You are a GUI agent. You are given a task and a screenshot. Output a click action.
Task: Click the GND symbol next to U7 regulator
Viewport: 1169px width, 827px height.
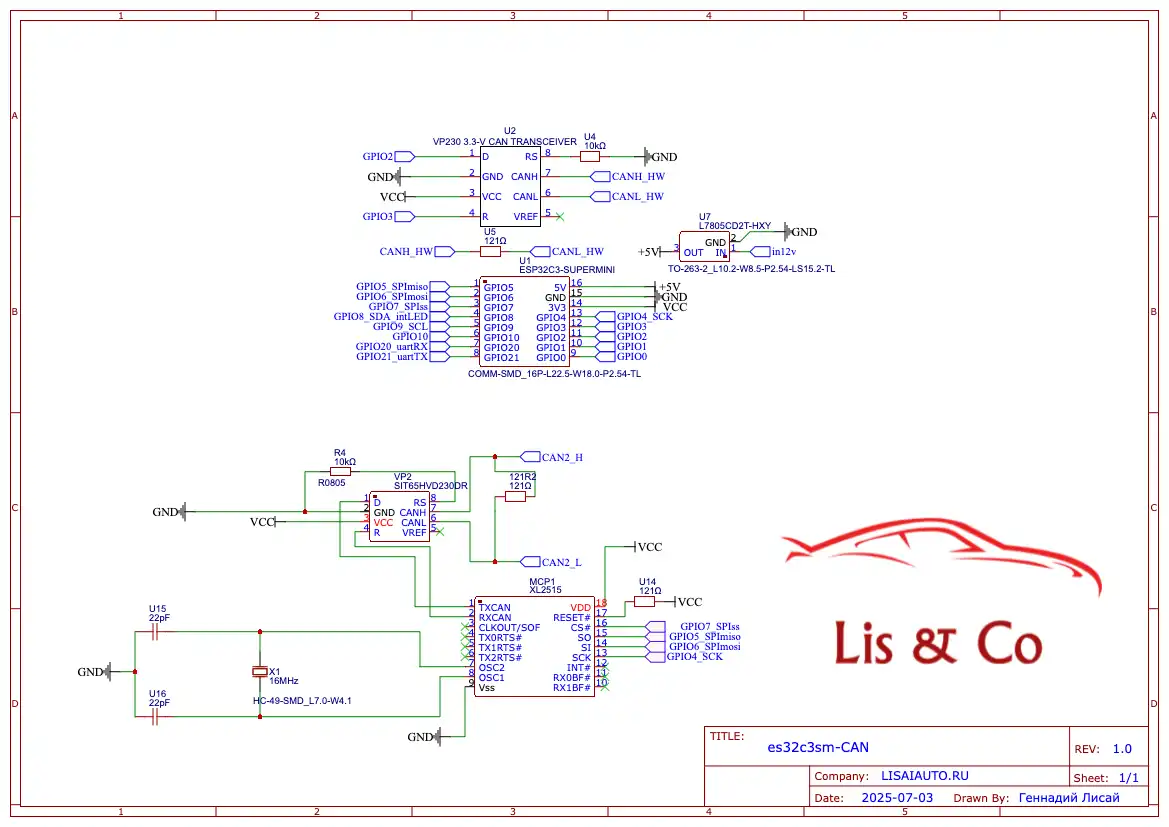coord(787,231)
